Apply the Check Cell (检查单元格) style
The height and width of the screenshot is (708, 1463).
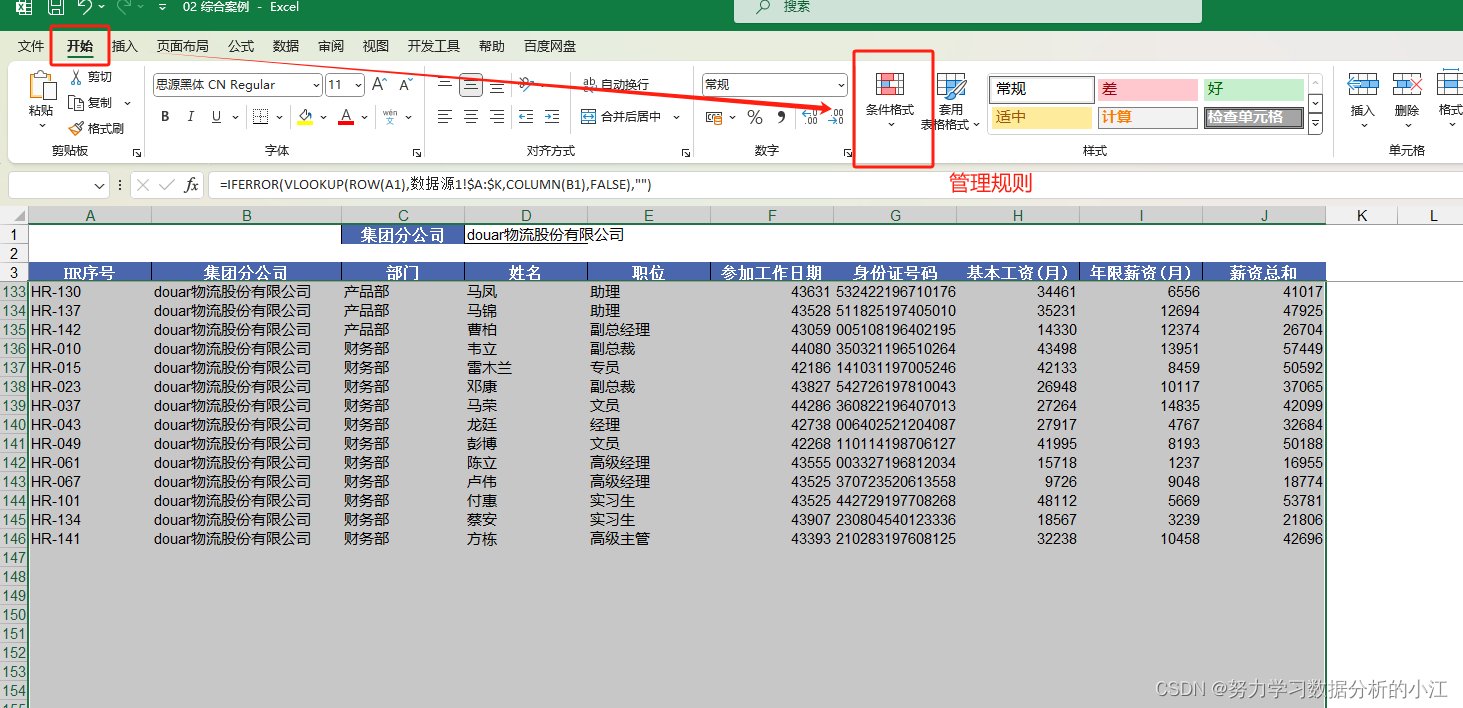click(1253, 117)
